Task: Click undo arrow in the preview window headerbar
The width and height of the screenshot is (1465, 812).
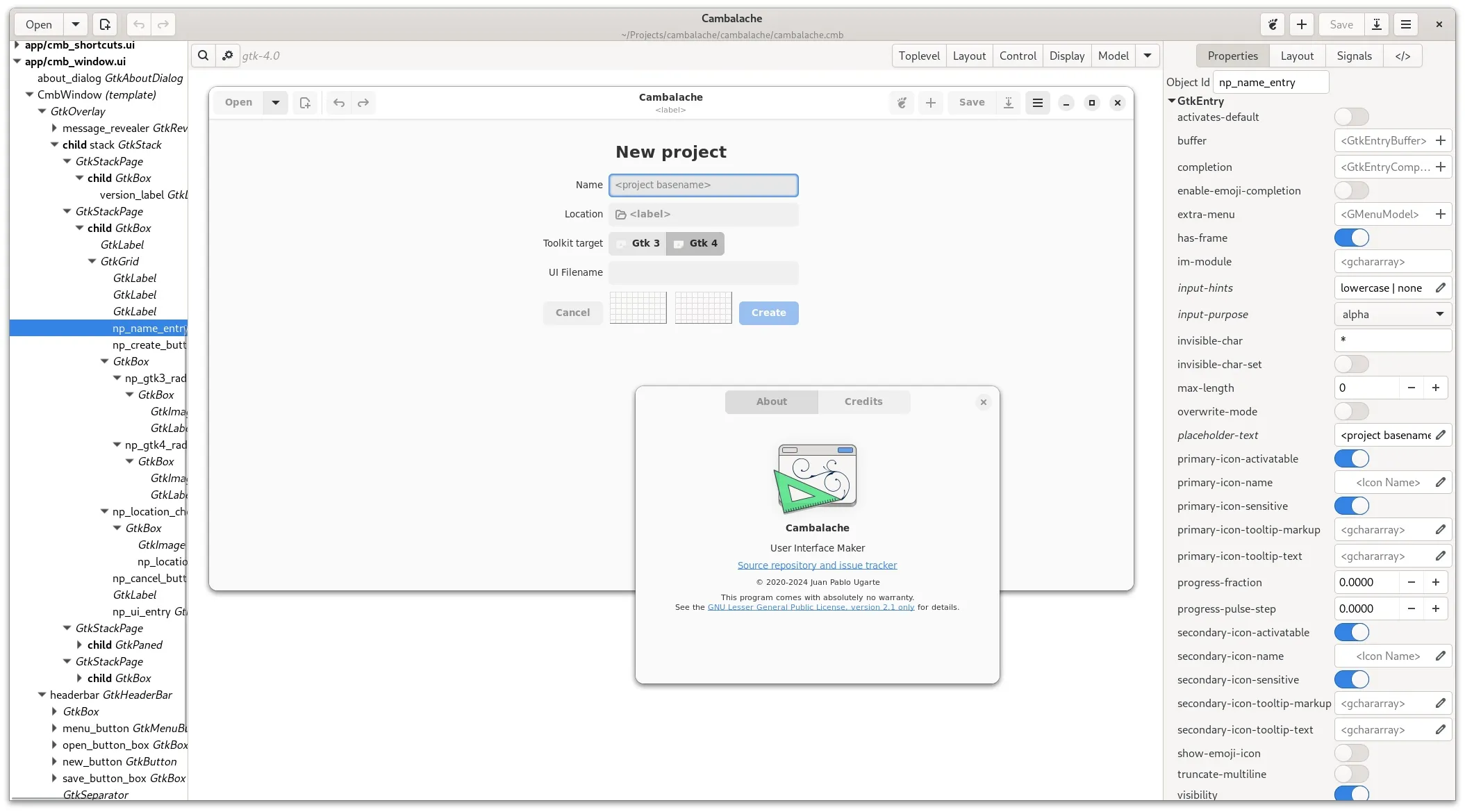Action: (x=339, y=103)
